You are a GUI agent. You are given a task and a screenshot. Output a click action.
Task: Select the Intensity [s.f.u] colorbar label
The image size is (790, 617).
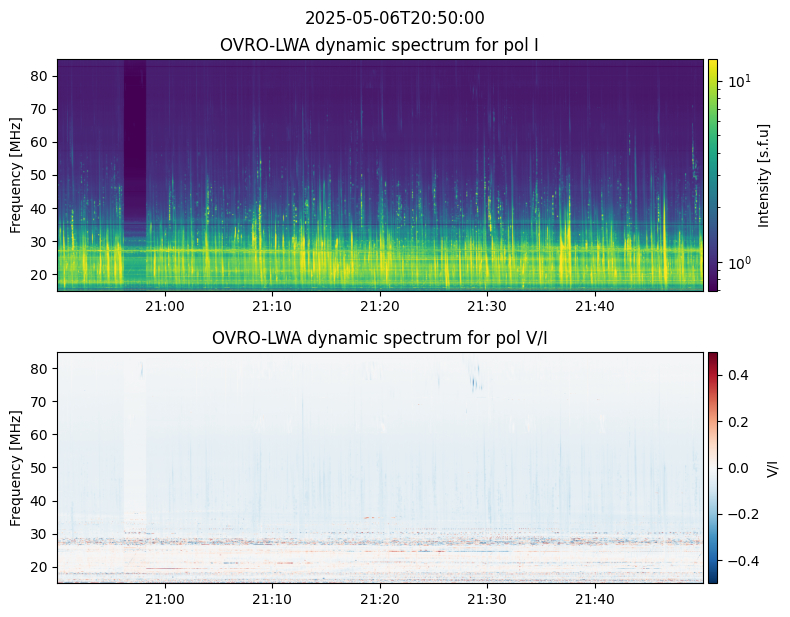tap(765, 175)
